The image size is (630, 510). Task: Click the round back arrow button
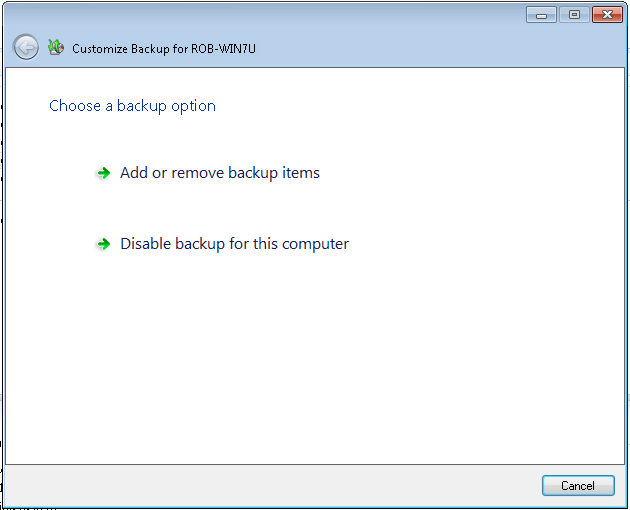(26, 47)
